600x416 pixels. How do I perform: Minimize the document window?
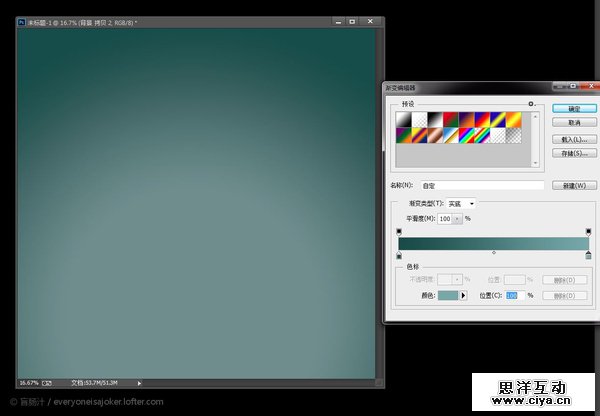pyautogui.click(x=338, y=22)
